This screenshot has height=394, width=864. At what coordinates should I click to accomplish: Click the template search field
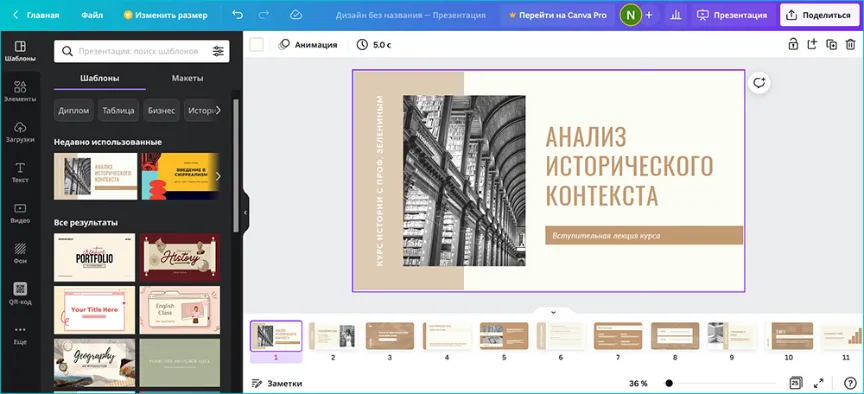tap(142, 51)
